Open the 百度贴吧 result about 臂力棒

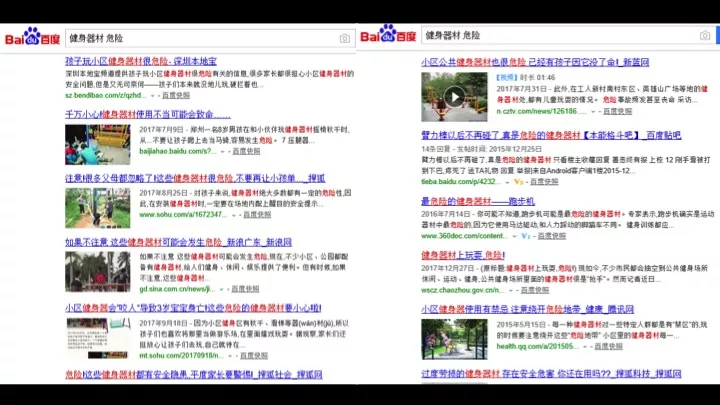551,135
